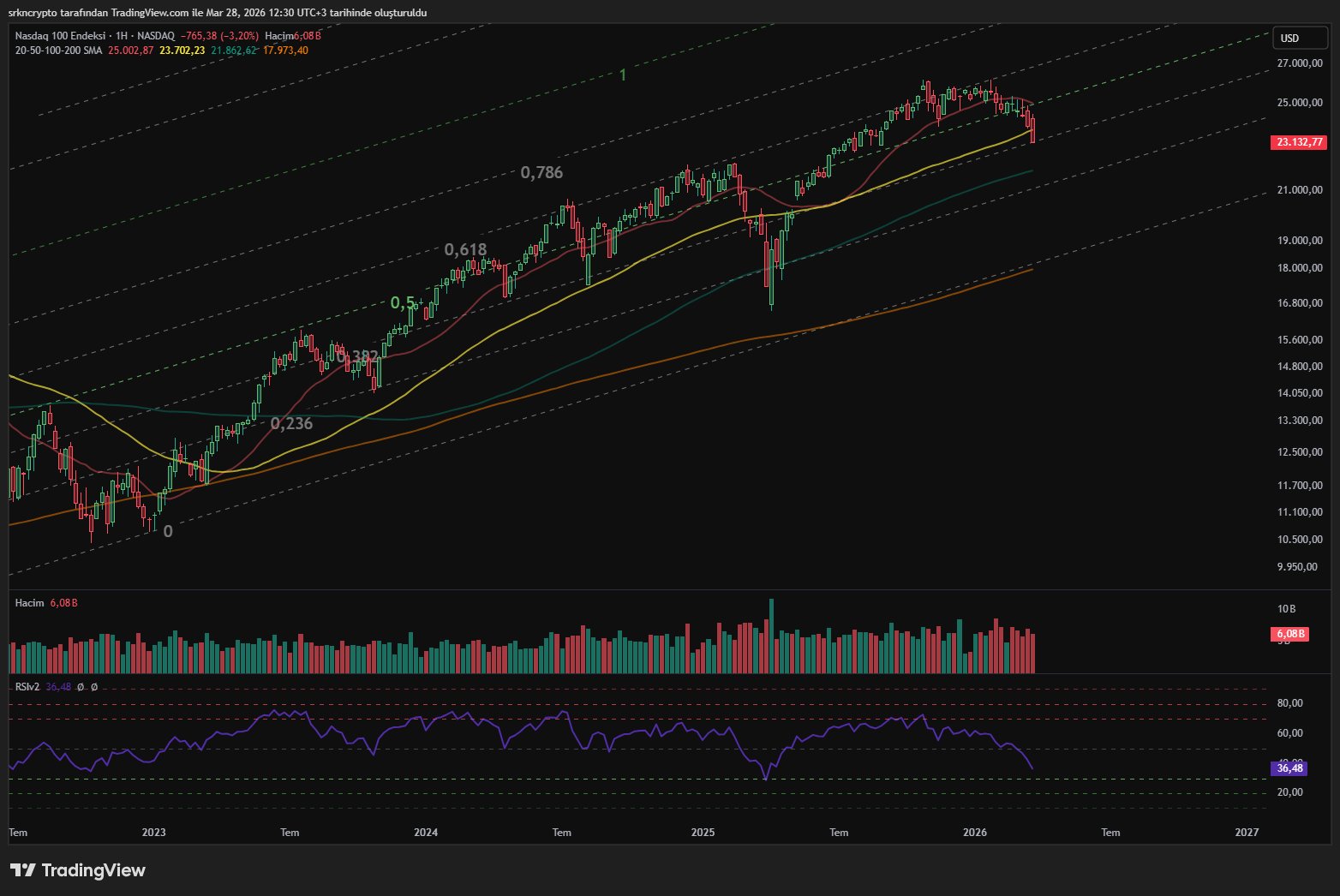This screenshot has height=896, width=1340.
Task: Click the 18.000,00 price axis label
Action: coord(1300,268)
